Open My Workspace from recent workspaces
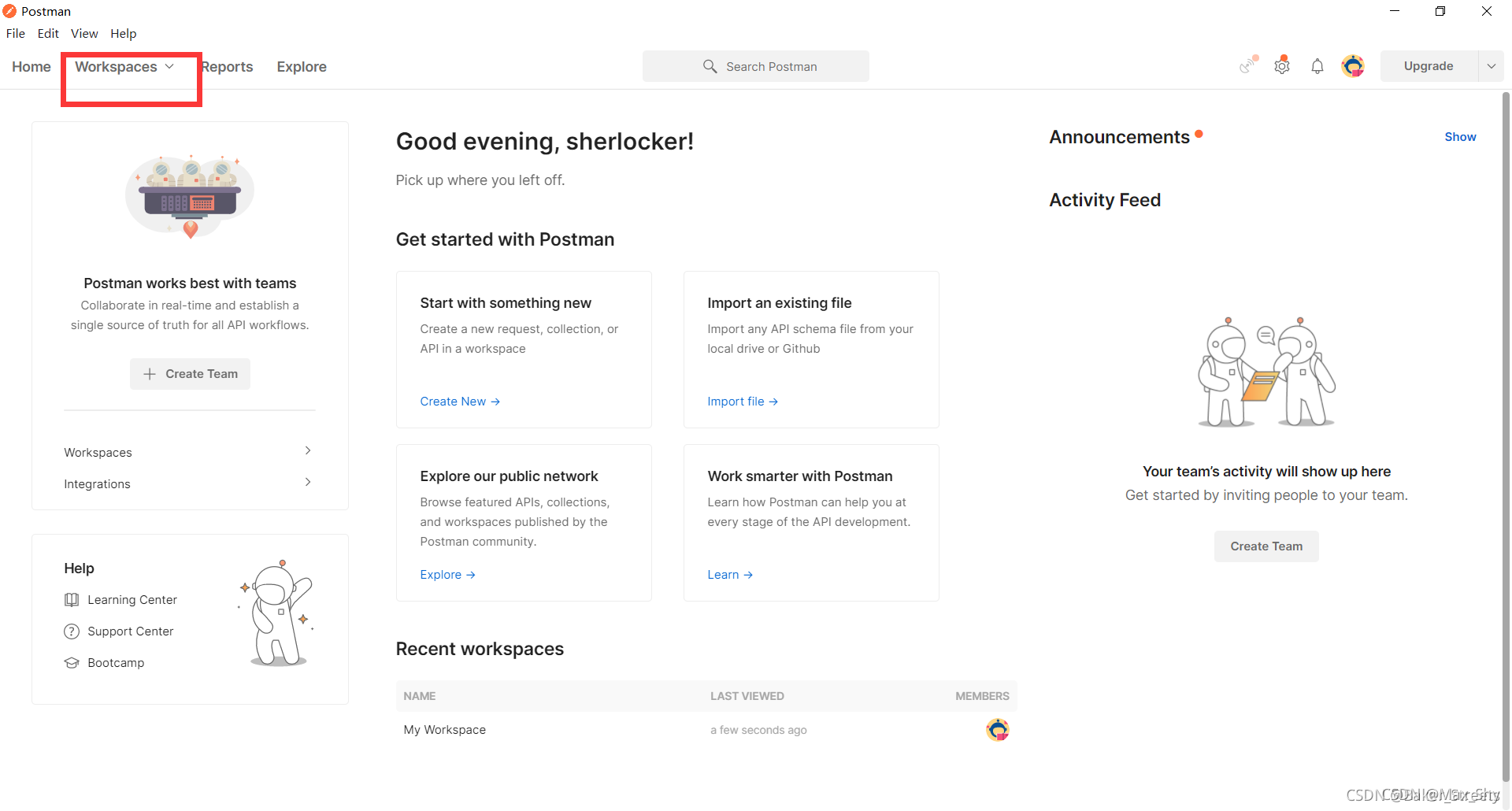Viewport: 1512px width, 811px height. point(445,730)
